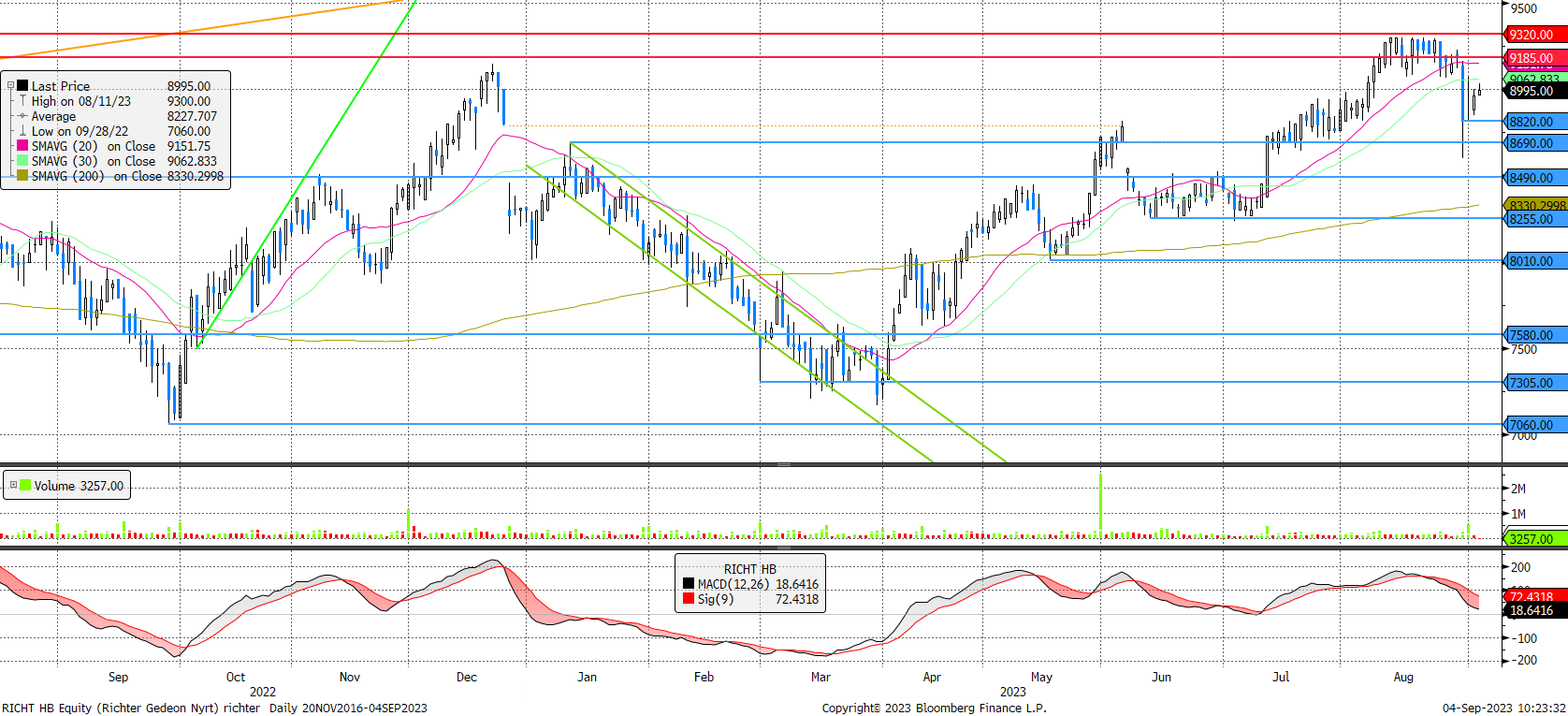The height and width of the screenshot is (716, 1568).
Task: Click the 7580.00 level axis label
Action: coord(1533,335)
